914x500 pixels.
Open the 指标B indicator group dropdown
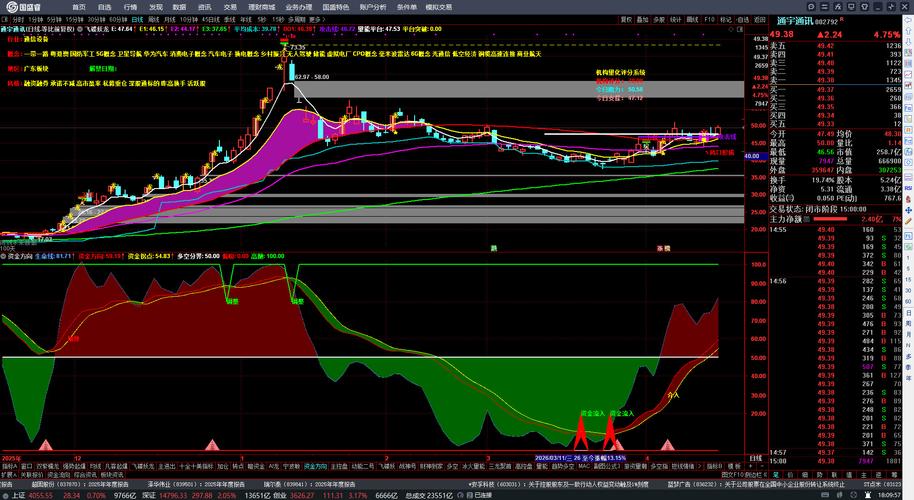(x=715, y=466)
